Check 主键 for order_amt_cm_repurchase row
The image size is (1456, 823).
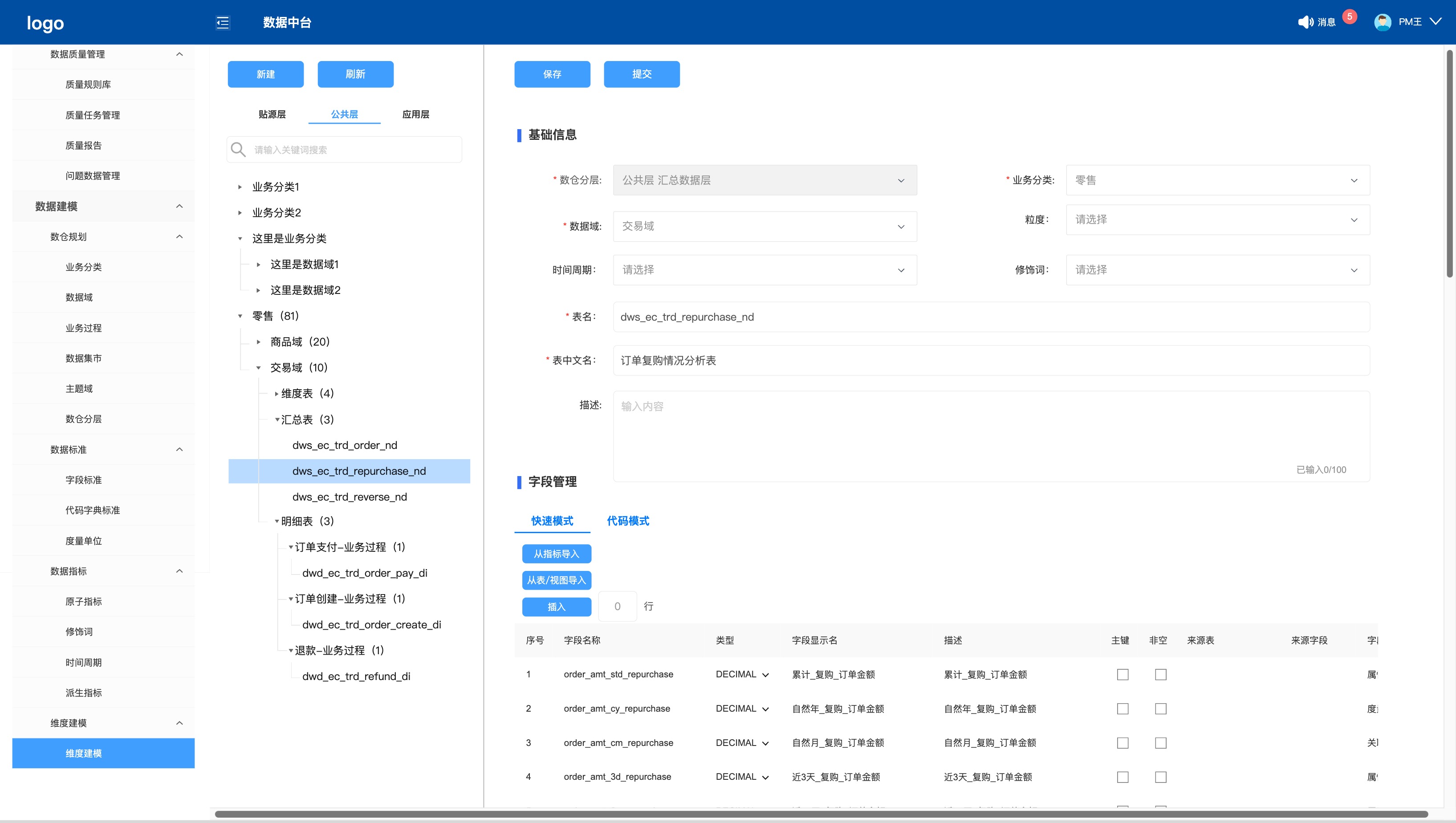[x=1123, y=743]
